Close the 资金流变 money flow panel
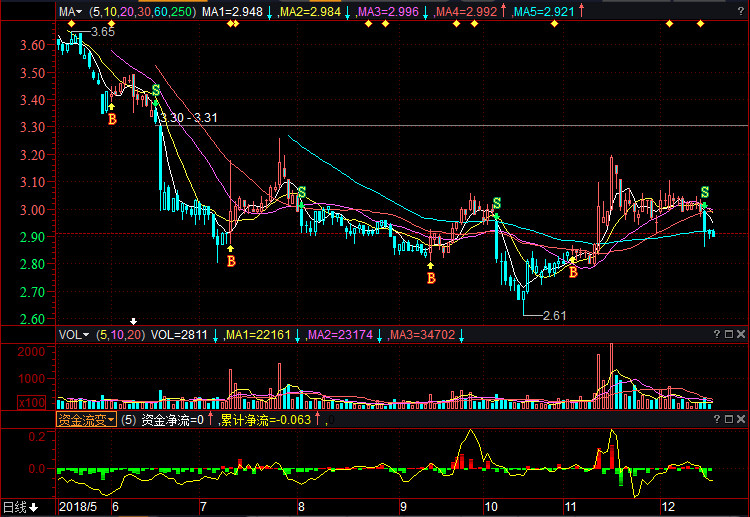Viewport: 750px width, 517px height. point(742,420)
